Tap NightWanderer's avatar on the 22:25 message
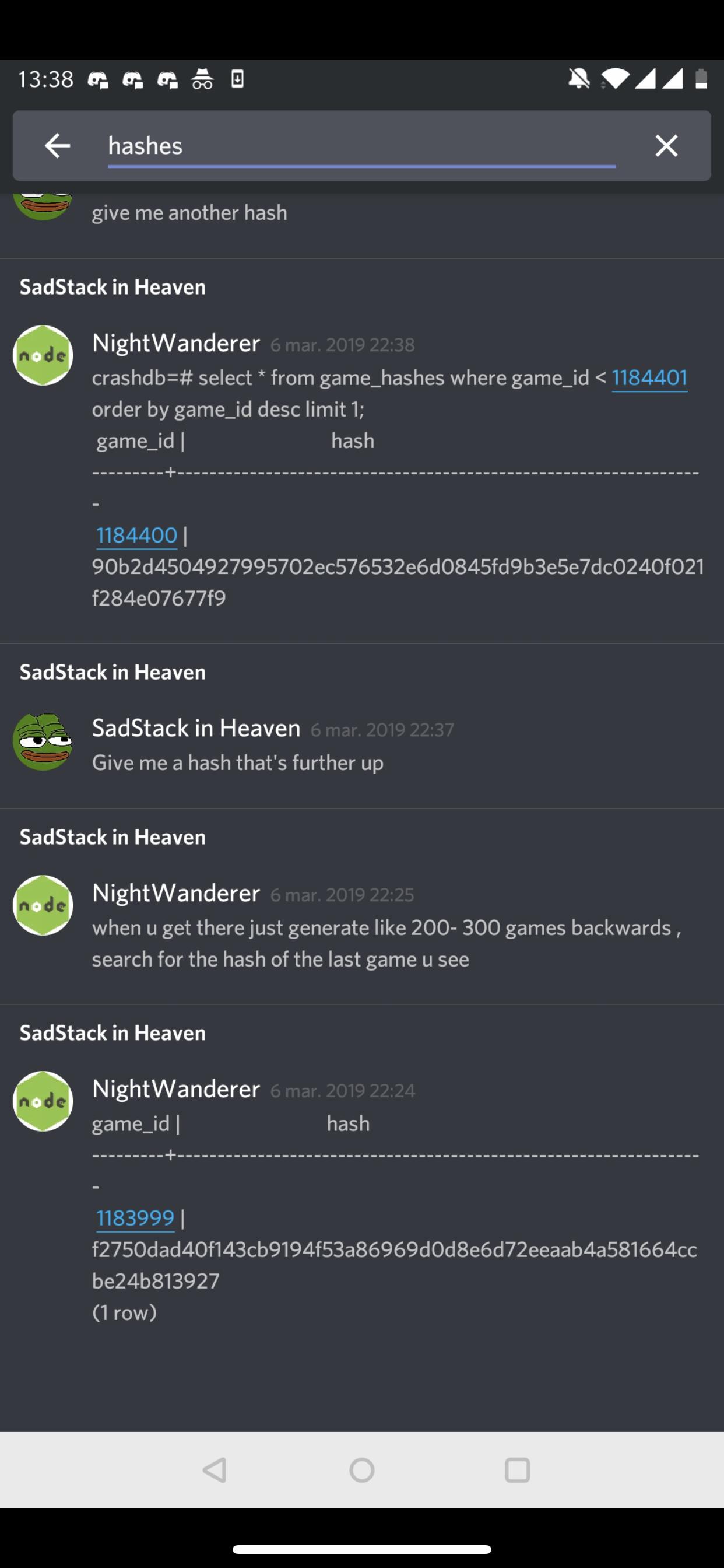This screenshot has height=1568, width=724. tap(43, 906)
